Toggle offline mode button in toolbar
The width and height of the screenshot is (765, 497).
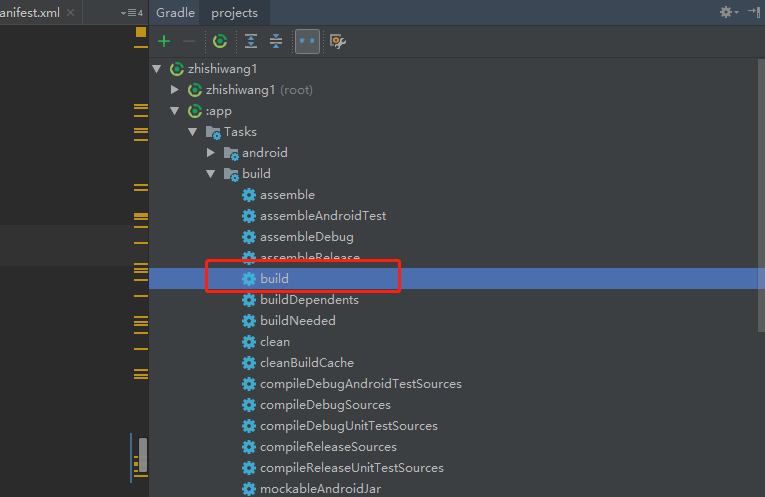tap(307, 41)
